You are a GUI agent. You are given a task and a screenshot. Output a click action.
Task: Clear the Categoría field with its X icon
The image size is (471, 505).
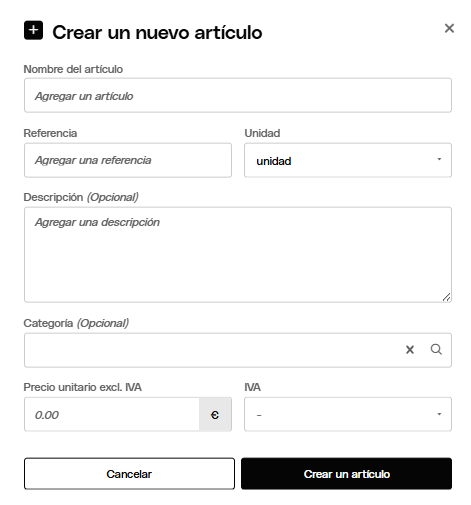[x=410, y=350]
